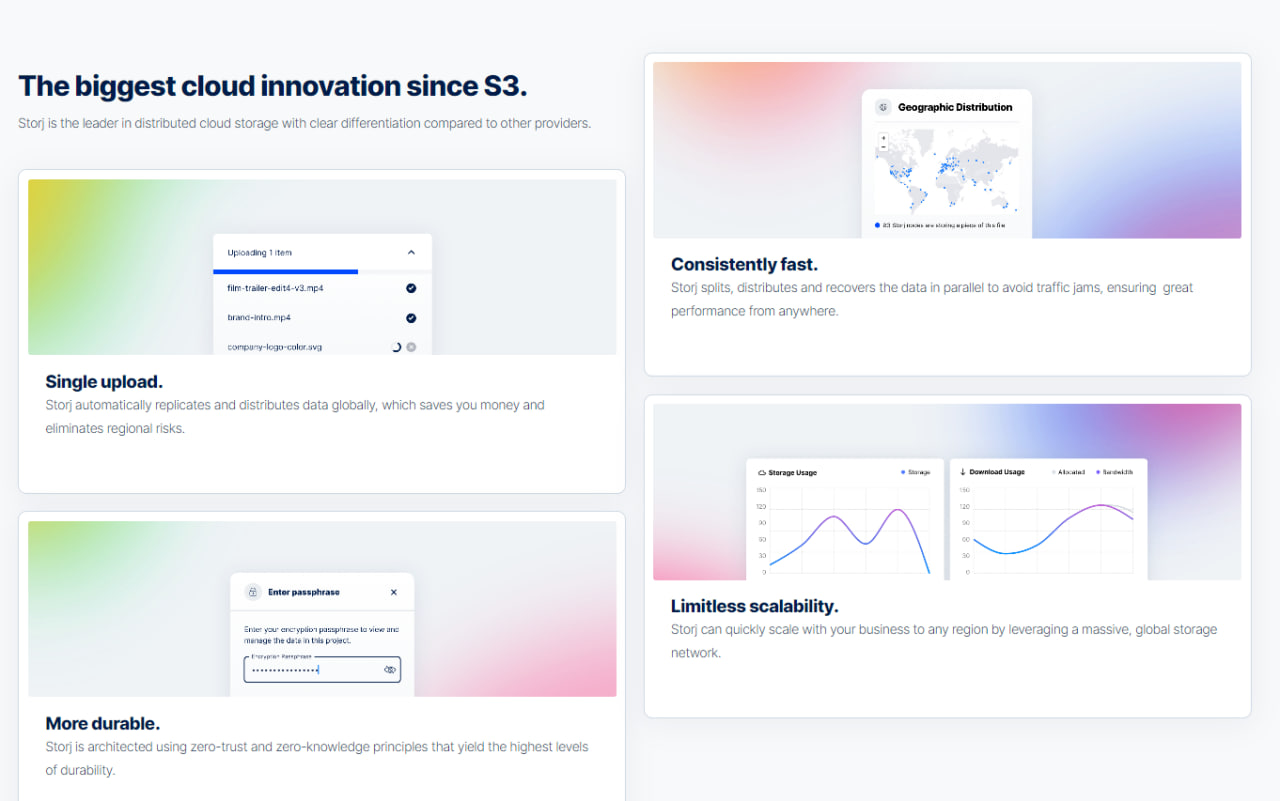Image resolution: width=1280 pixels, height=801 pixels.
Task: Click the cloud icon beside Storage Usage
Action: tap(762, 472)
